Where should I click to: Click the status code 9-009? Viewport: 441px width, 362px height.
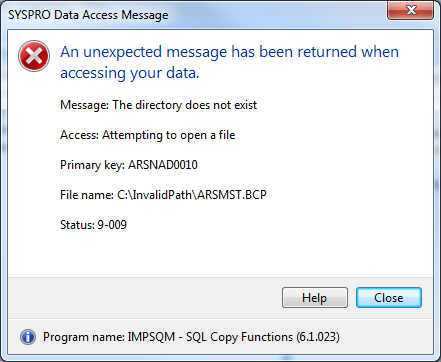(x=112, y=225)
